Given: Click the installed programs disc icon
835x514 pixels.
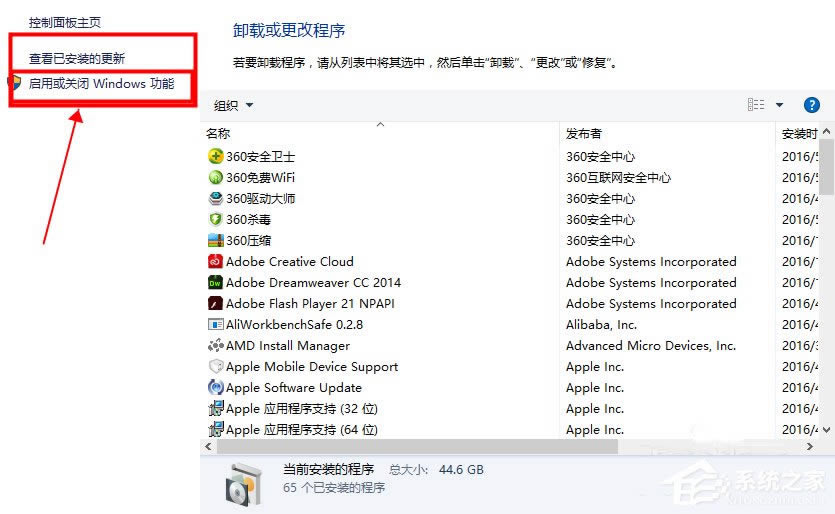Looking at the screenshot, I should pos(244,485).
